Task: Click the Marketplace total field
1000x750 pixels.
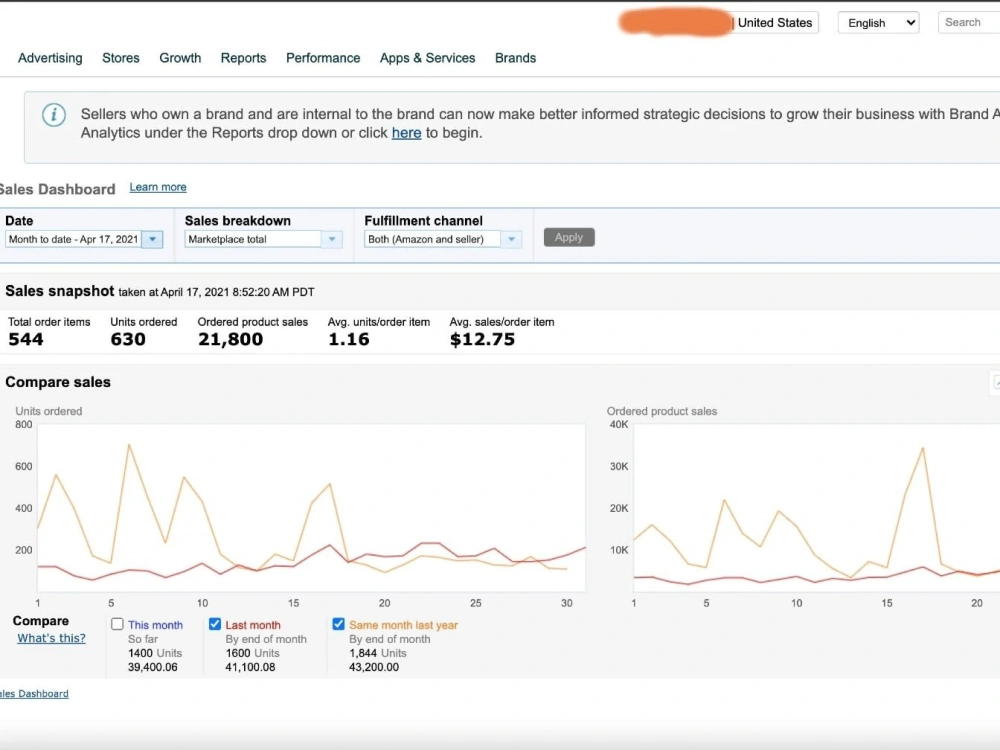Action: [x=253, y=239]
